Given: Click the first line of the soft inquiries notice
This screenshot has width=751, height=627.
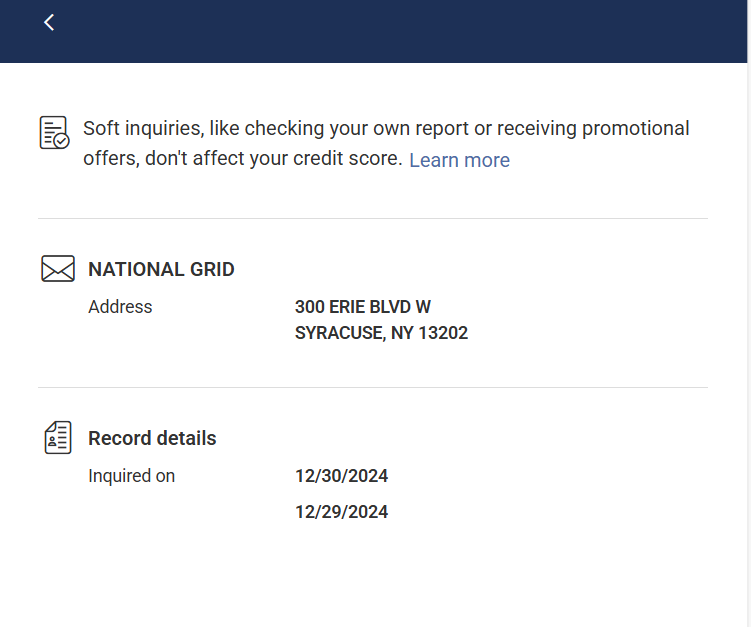Looking at the screenshot, I should tap(386, 129).
